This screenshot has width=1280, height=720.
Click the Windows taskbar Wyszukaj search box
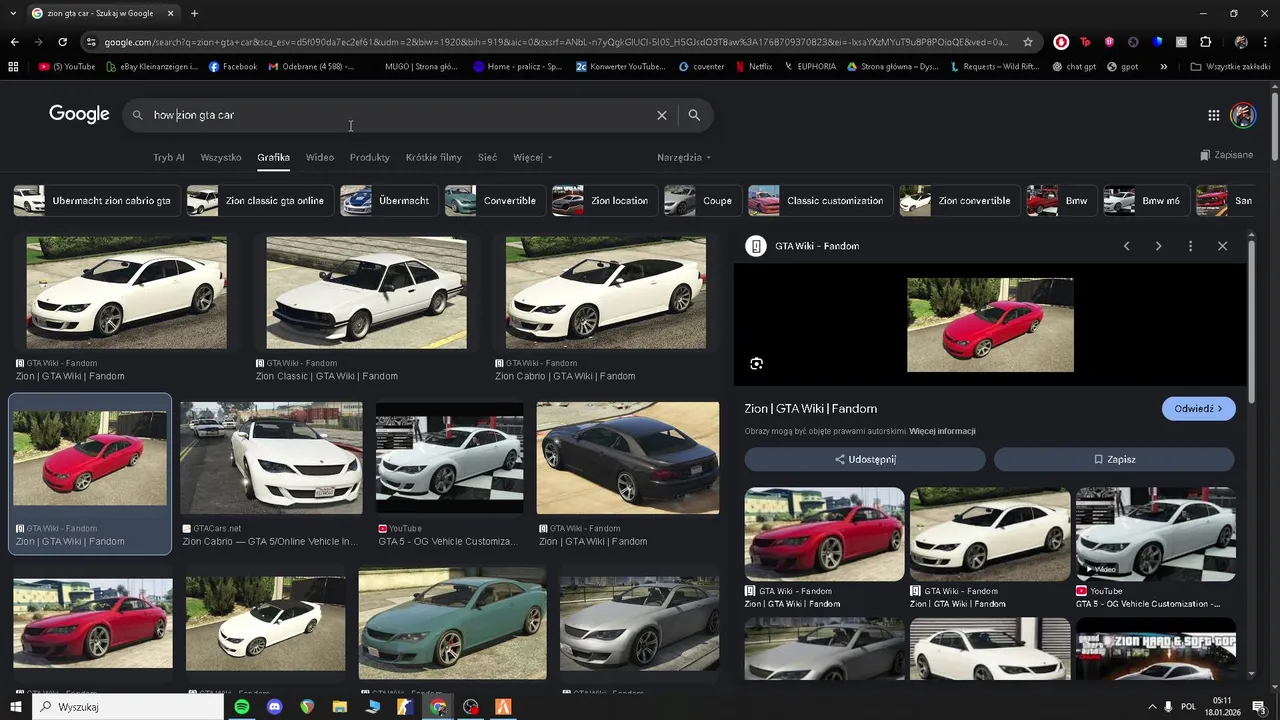[x=127, y=707]
